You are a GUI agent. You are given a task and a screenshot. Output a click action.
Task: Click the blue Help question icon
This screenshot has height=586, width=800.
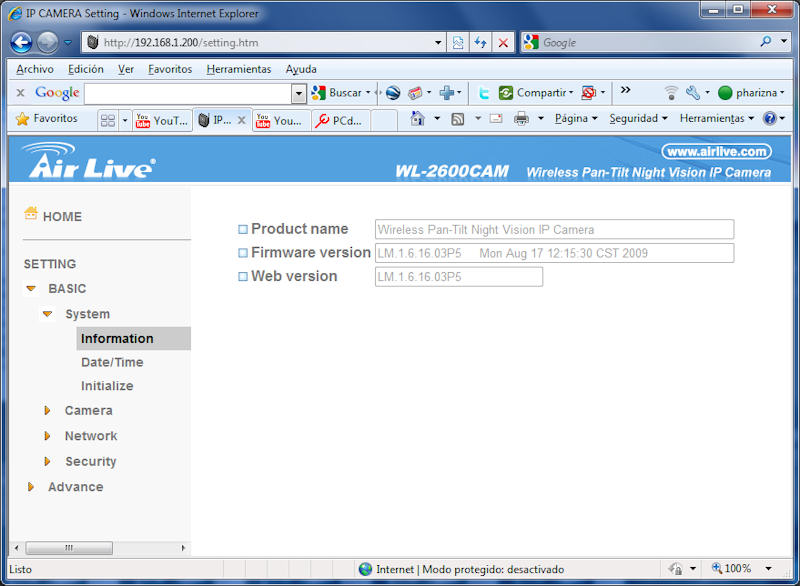769,118
